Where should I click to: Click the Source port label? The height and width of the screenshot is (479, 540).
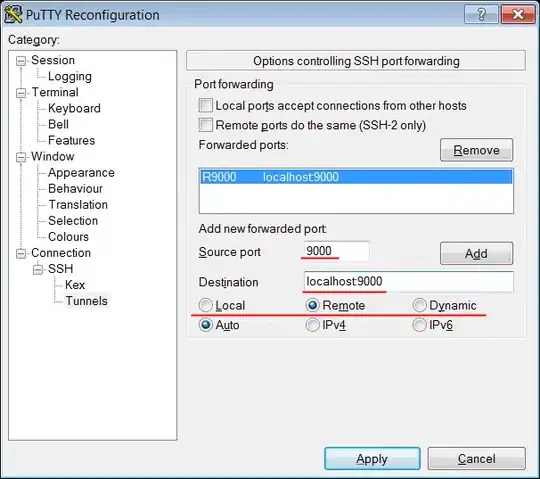click(229, 252)
